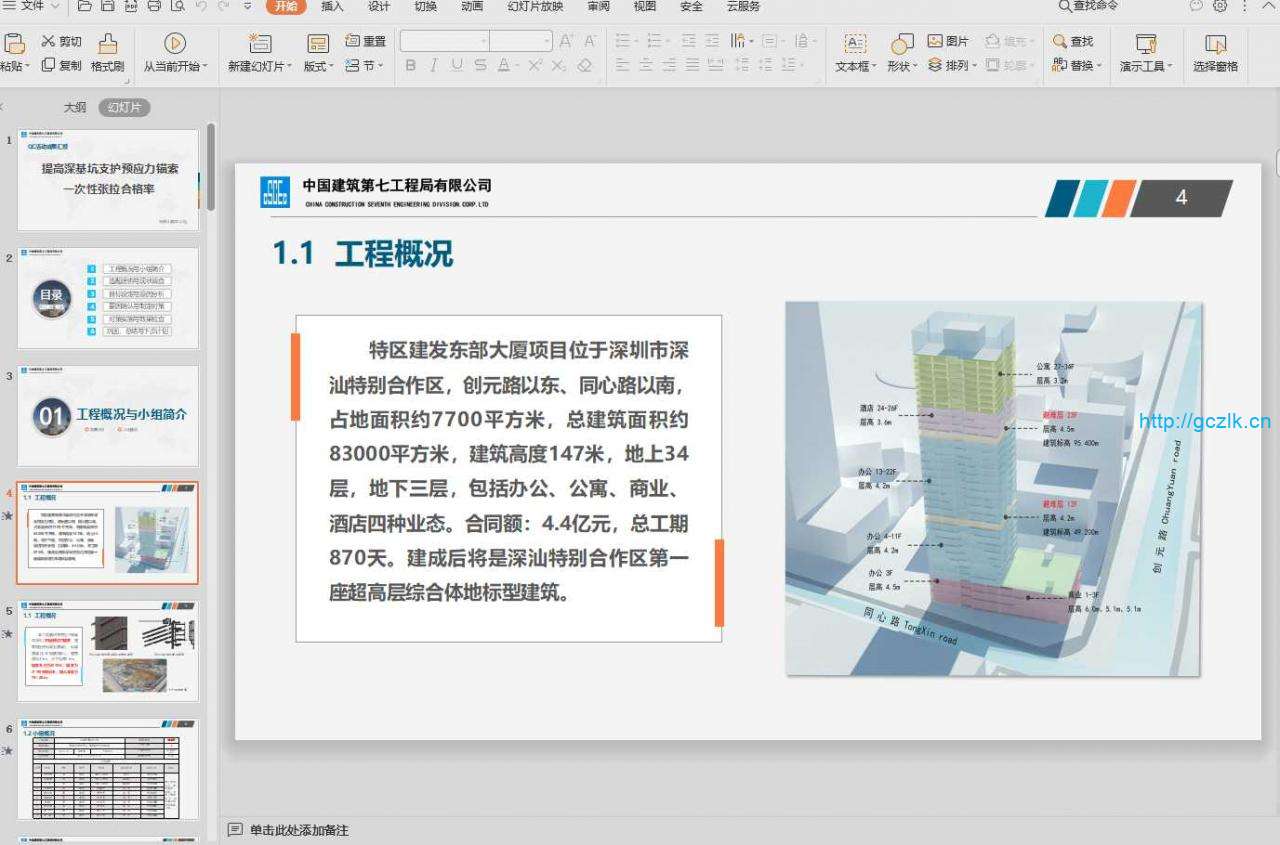This screenshot has height=845, width=1280.
Task: Click the New Slide (新建幻灯片) icon
Action: pos(260,43)
